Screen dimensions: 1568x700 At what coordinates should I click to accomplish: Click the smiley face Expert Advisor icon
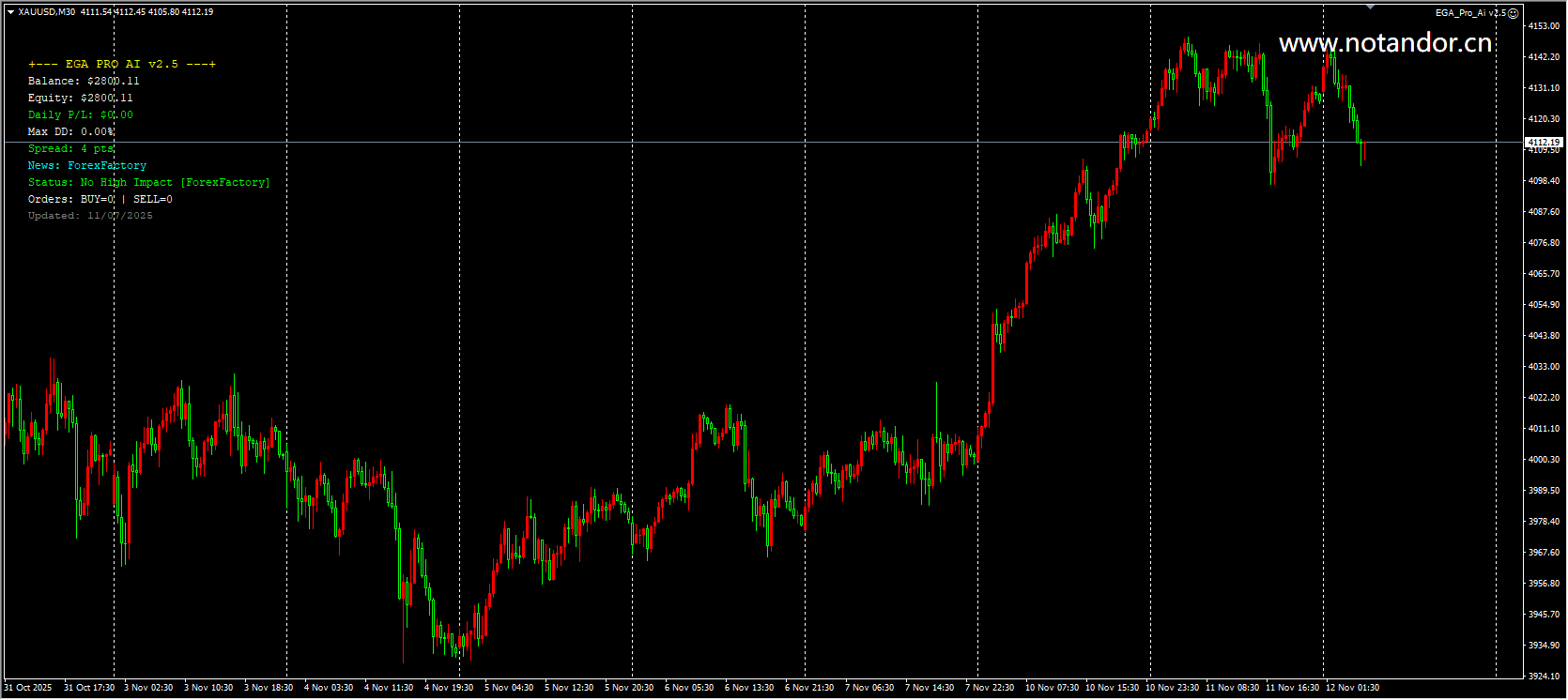click(x=1513, y=13)
